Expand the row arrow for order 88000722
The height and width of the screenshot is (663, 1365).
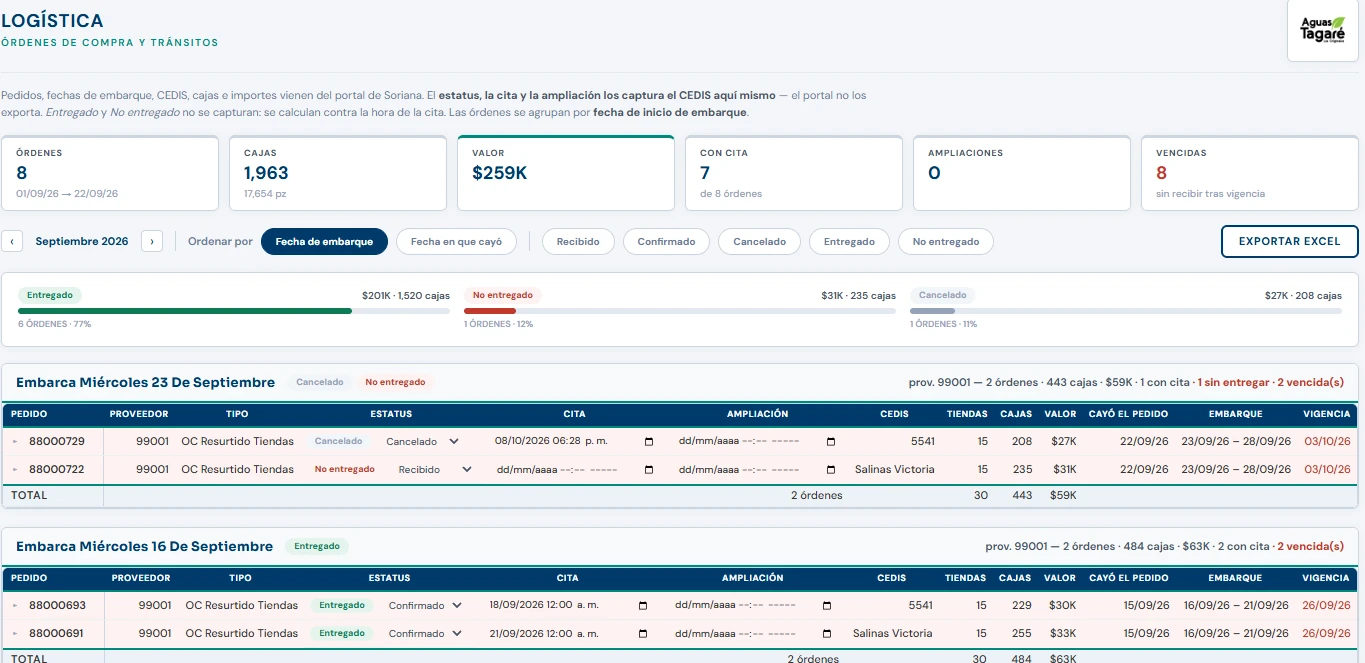tap(15, 470)
